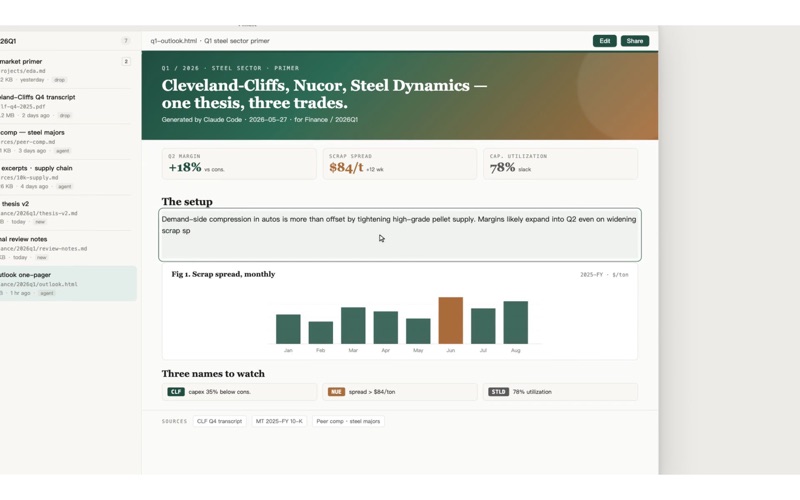Viewport: 800px width, 500px height.
Task: Click 'The setup' heading
Action: coord(187,202)
